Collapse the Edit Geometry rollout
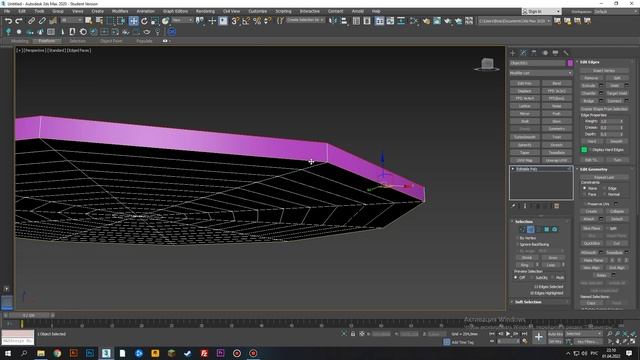Screen dimensions: 640x360 (593, 169)
